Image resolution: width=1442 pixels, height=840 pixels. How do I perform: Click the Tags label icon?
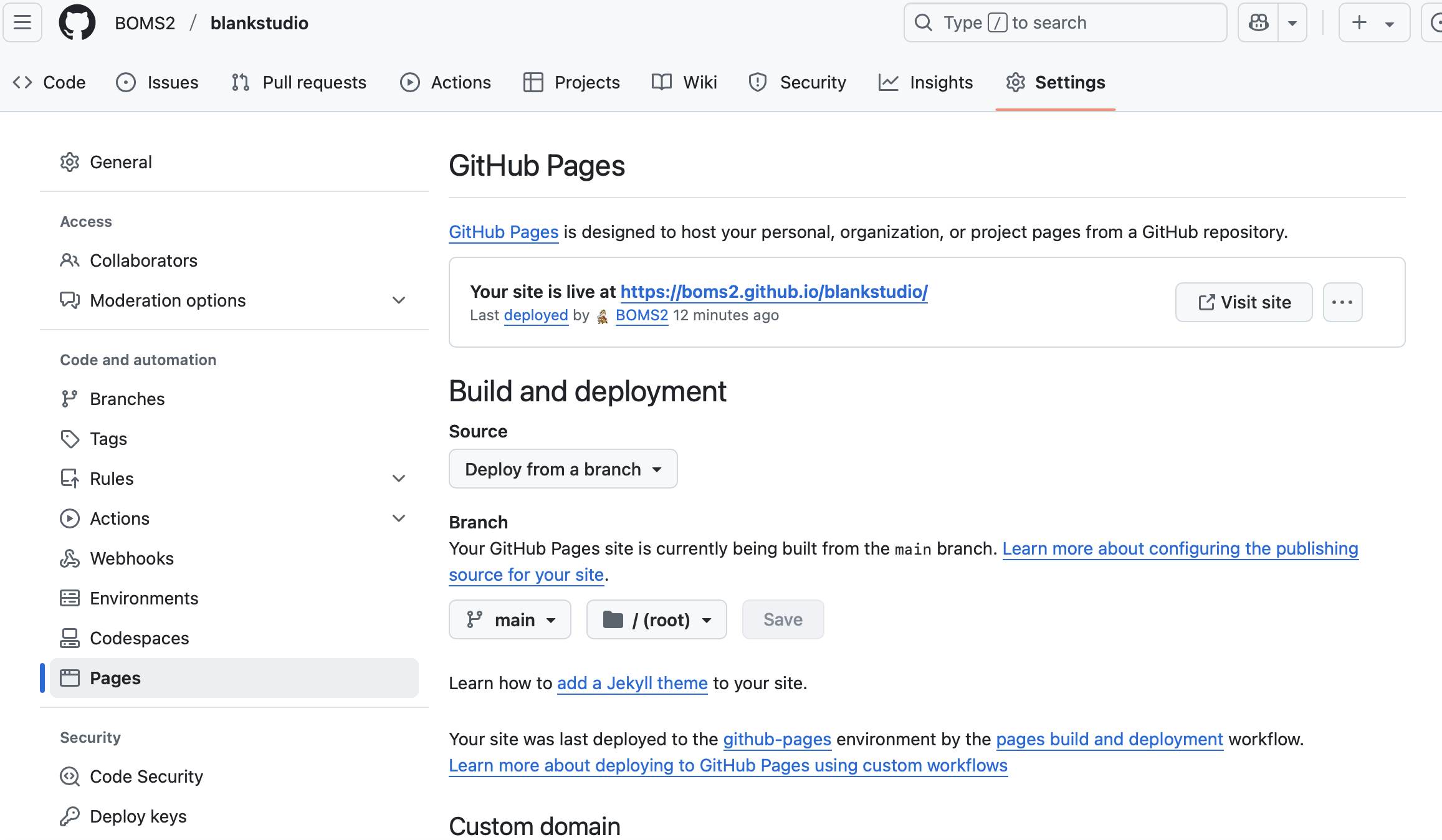pos(70,439)
